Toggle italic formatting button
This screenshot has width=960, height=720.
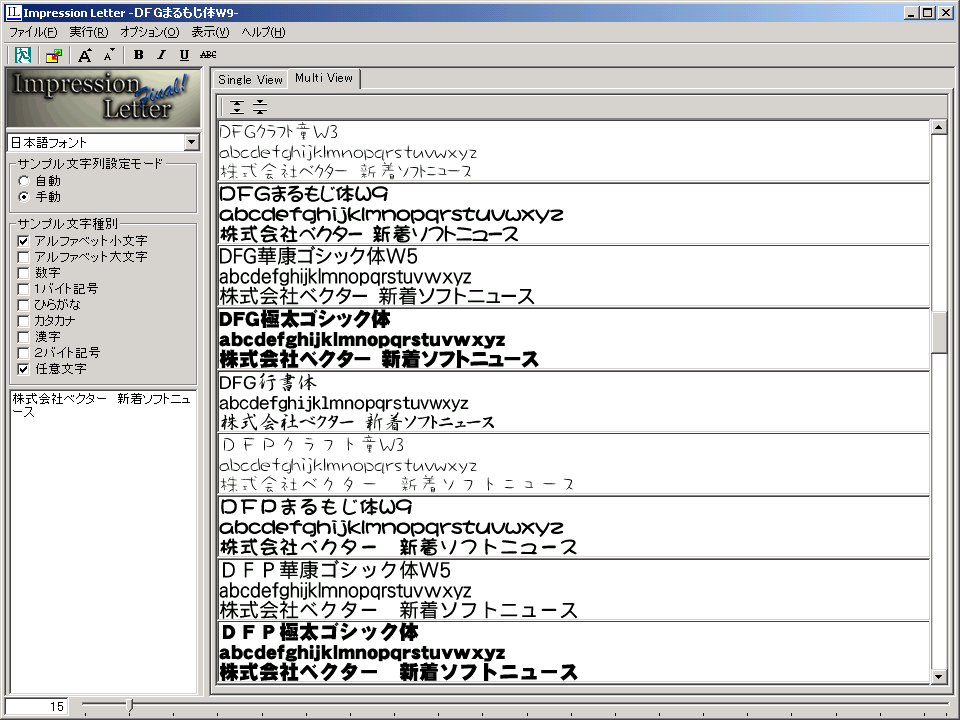pos(162,55)
